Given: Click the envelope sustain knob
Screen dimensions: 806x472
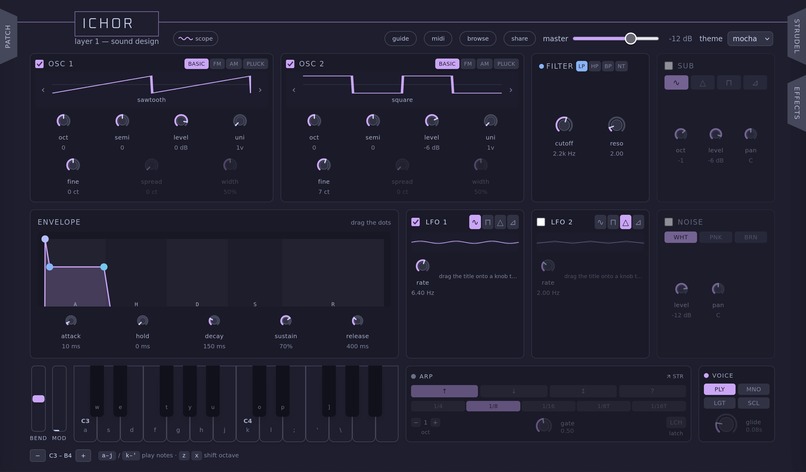Looking at the screenshot, I should tap(286, 320).
